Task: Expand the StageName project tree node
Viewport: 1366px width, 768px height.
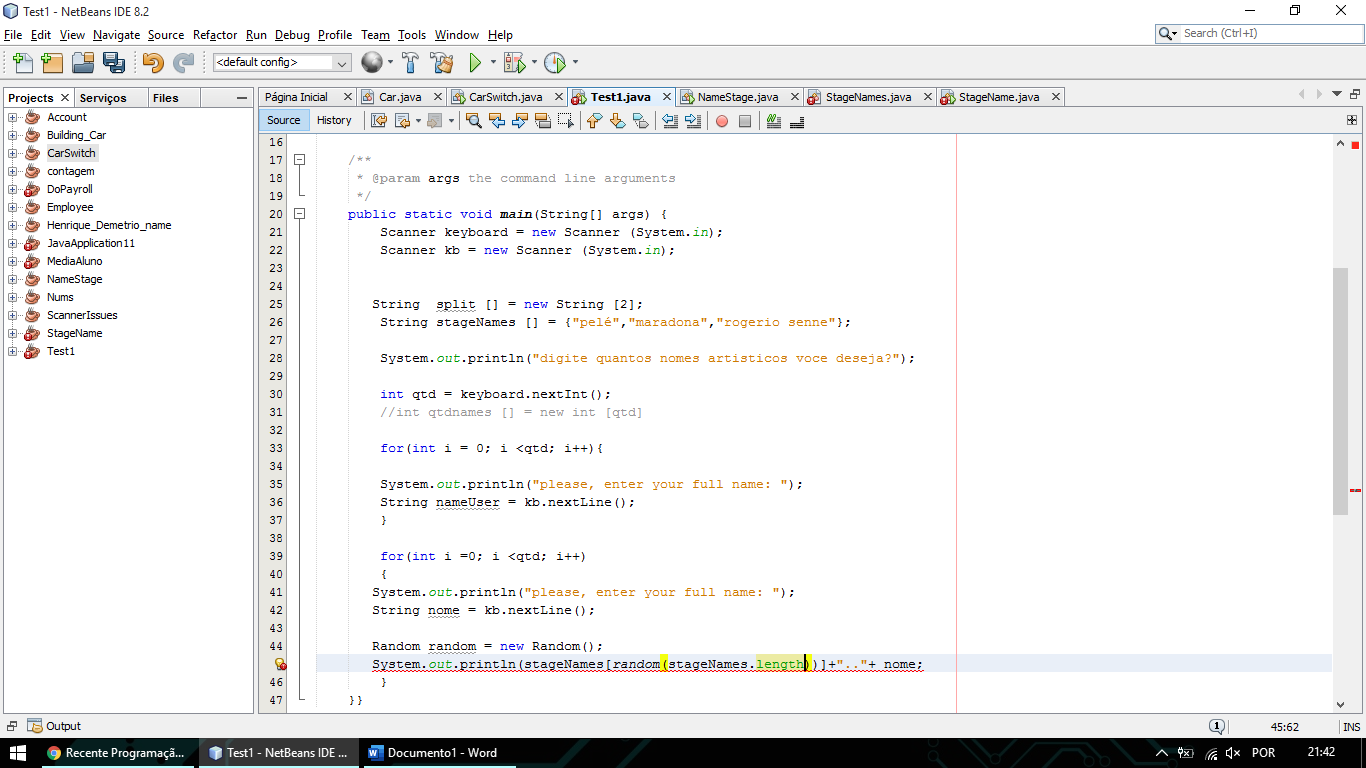Action: click(x=13, y=333)
